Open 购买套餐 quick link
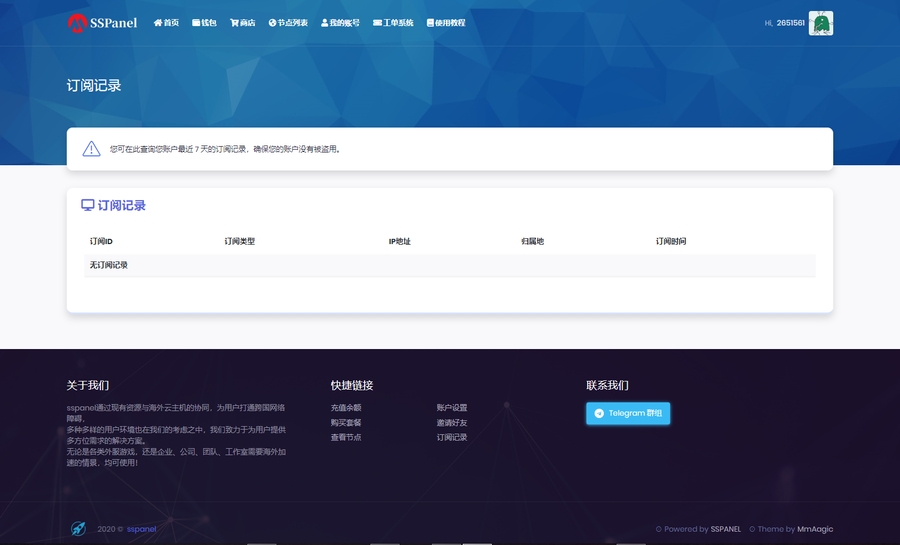 [346, 423]
